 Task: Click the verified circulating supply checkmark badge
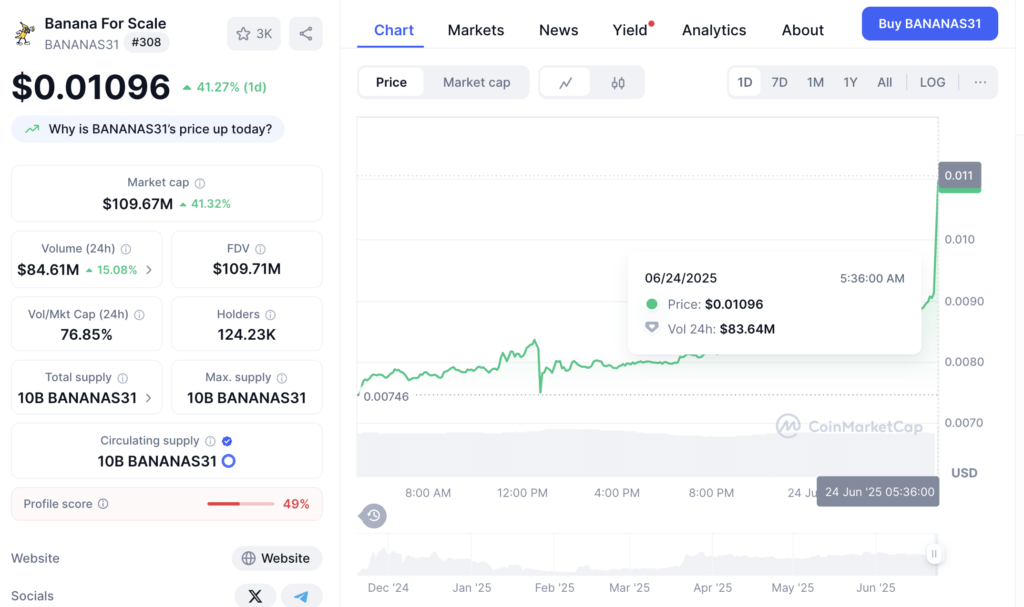click(x=227, y=441)
